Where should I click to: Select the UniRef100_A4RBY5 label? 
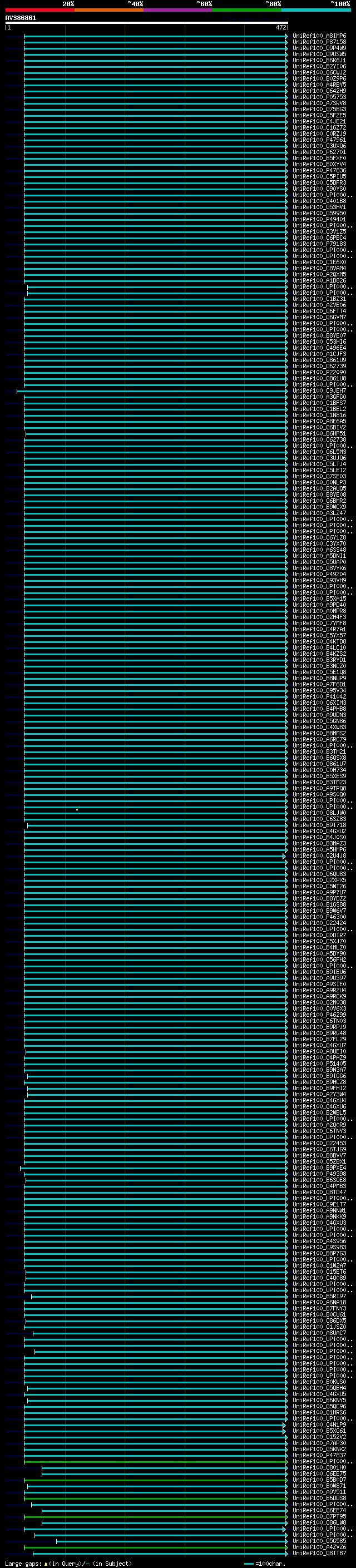point(319,85)
